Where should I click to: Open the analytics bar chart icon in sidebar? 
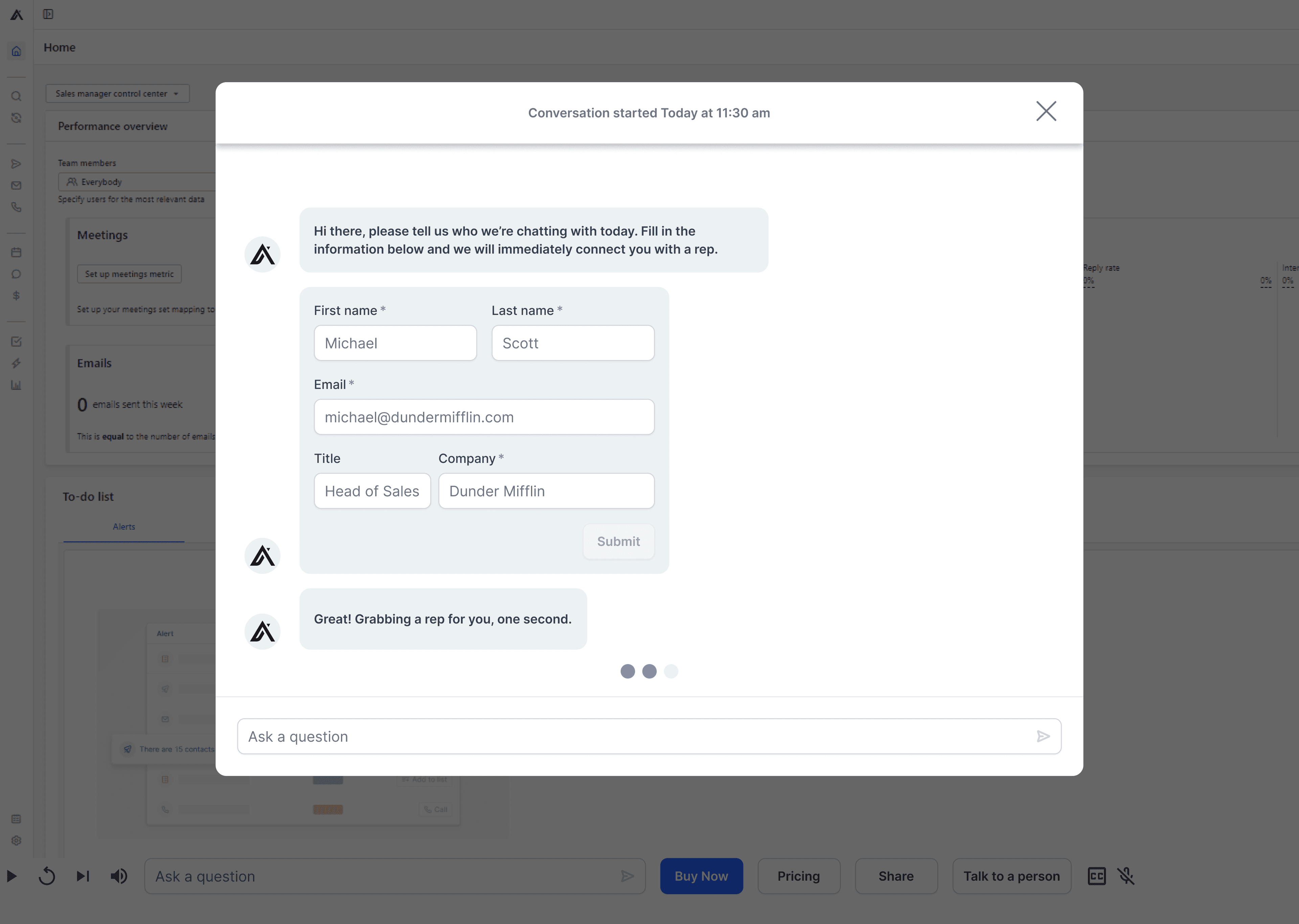(17, 385)
